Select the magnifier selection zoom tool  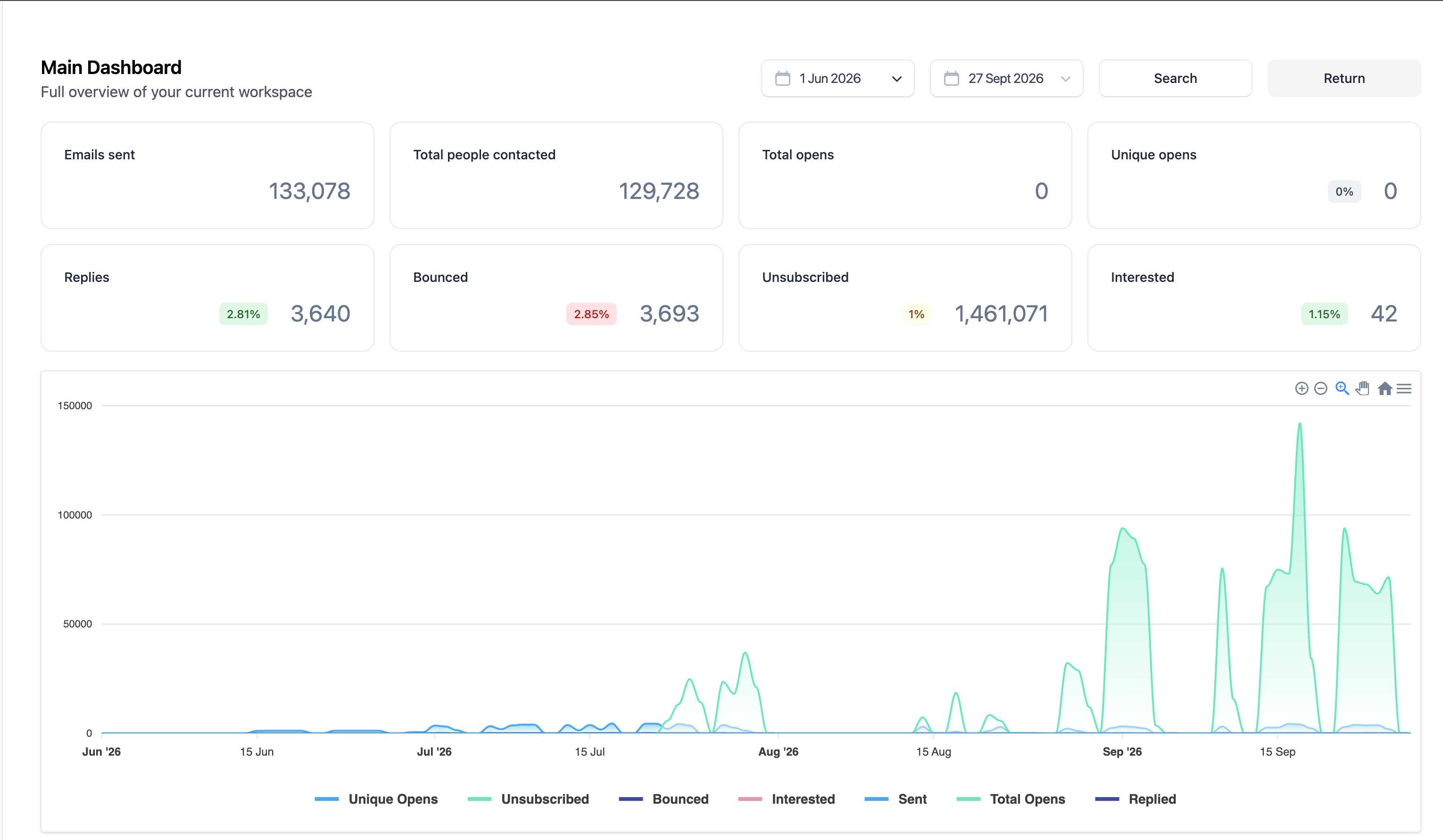point(1342,388)
